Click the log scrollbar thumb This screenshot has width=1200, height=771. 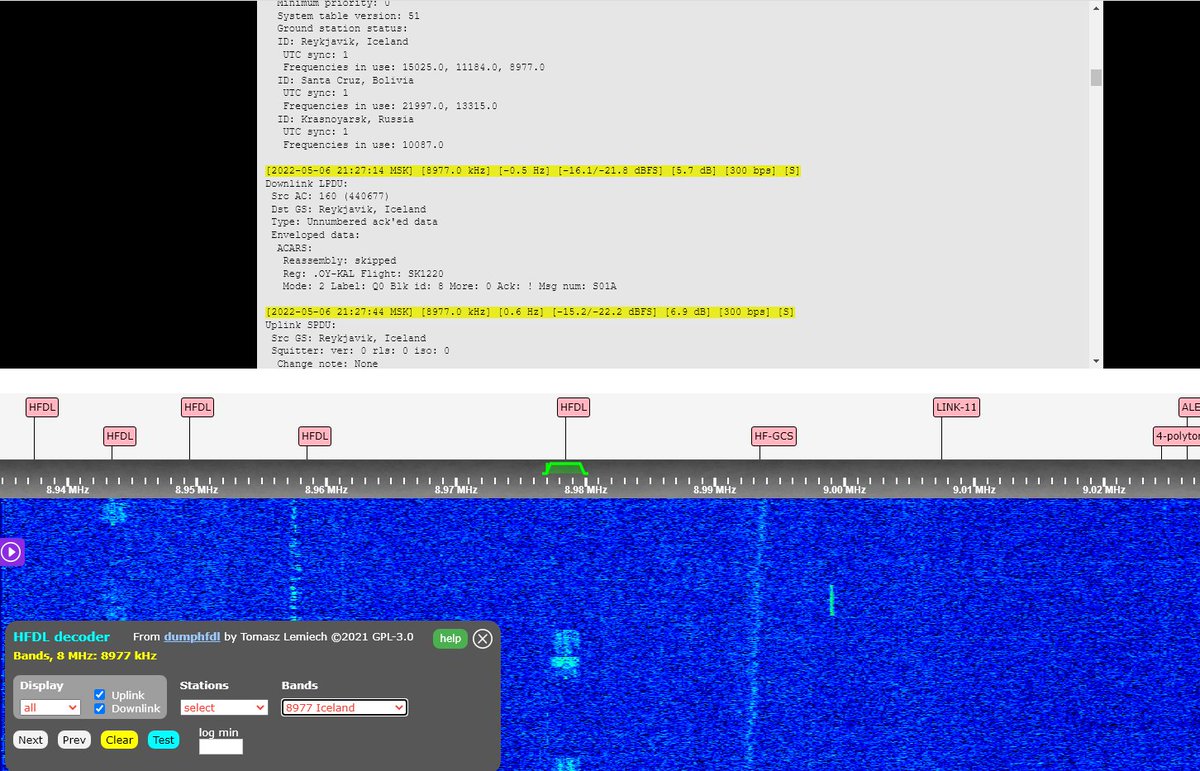coord(1096,78)
